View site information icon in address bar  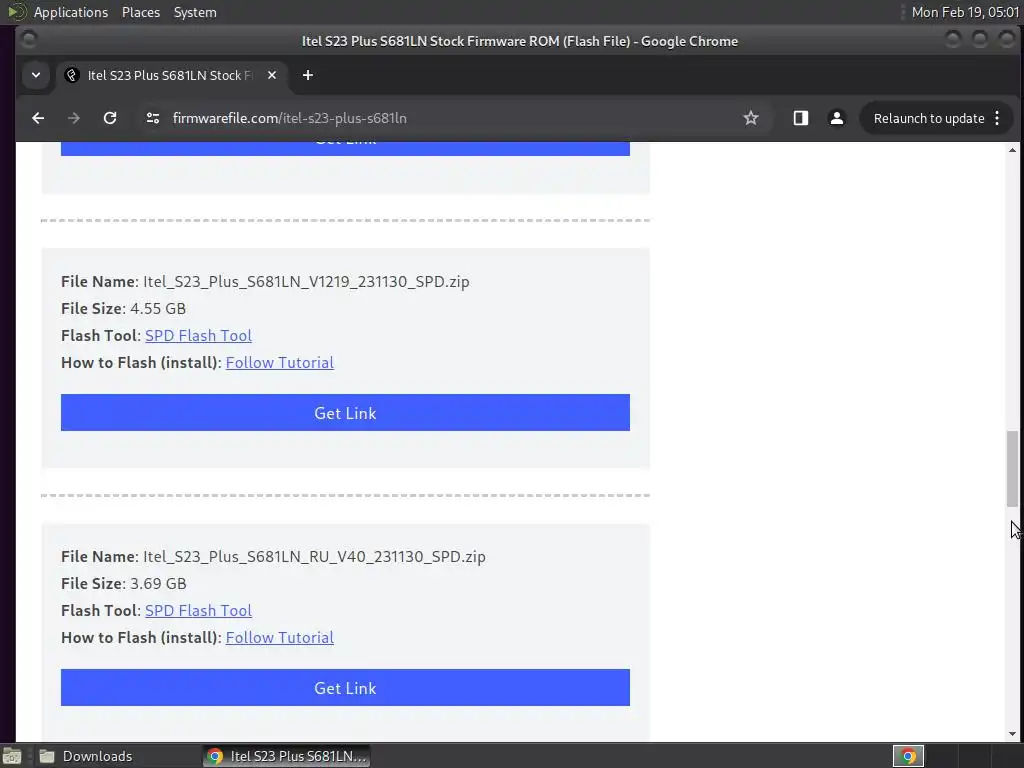(x=153, y=118)
